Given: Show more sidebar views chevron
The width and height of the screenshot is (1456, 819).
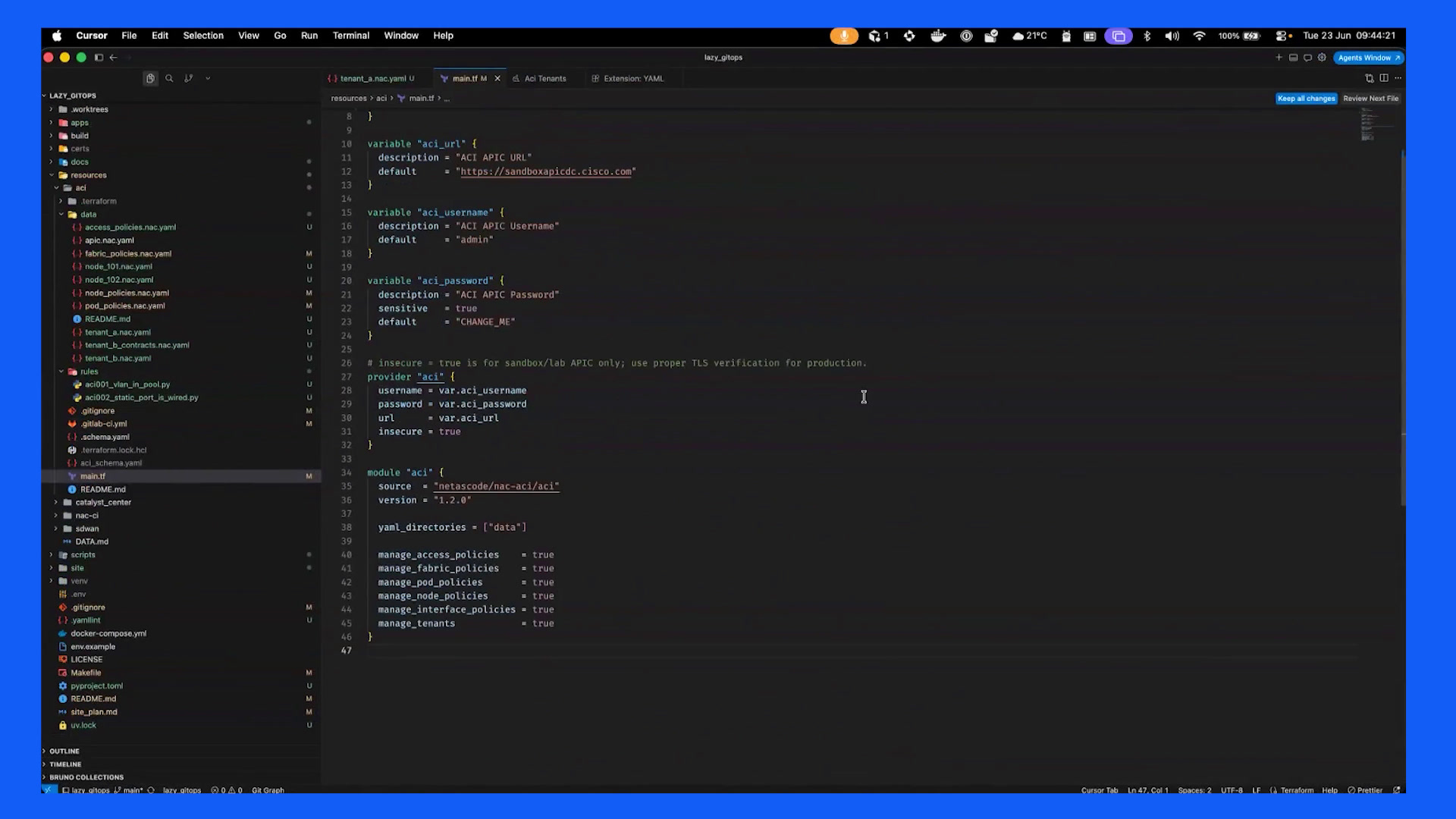Looking at the screenshot, I should tap(208, 78).
